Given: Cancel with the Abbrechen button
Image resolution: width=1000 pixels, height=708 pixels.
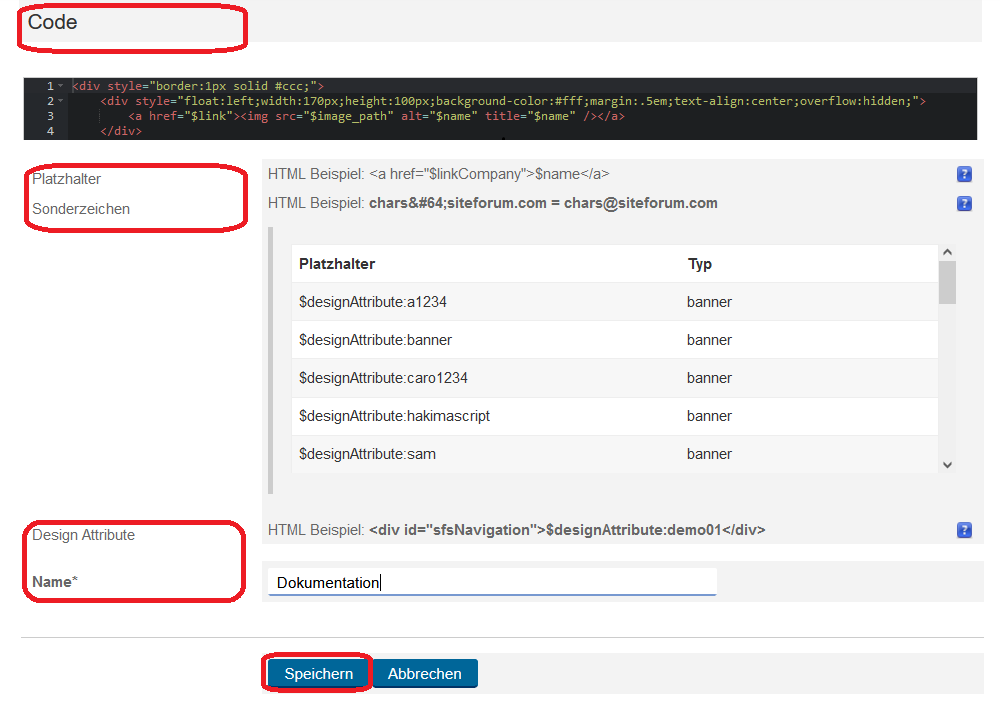Looking at the screenshot, I should [425, 674].
